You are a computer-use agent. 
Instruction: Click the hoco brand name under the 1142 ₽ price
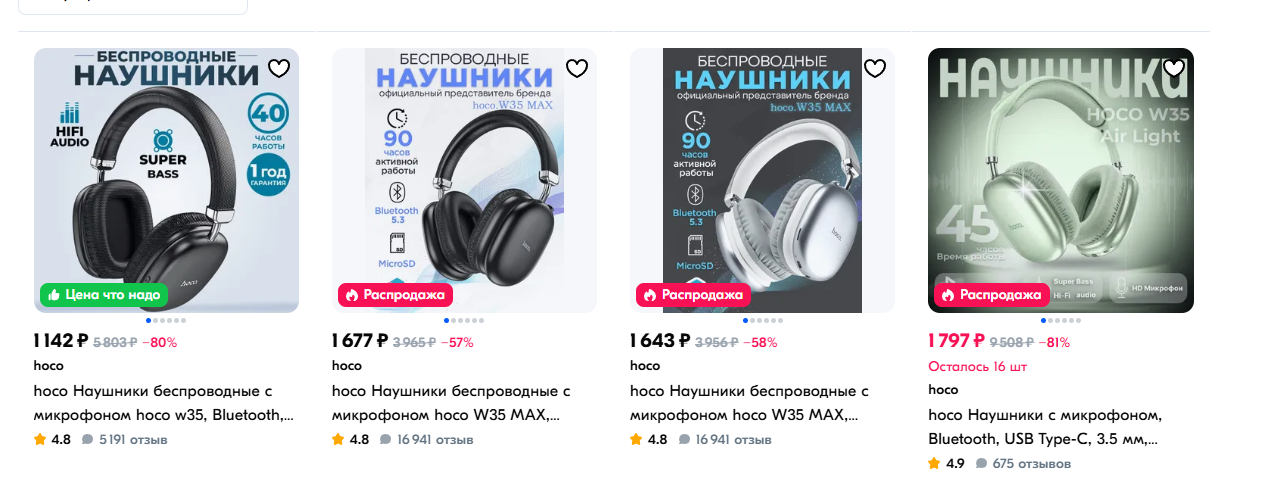click(x=48, y=365)
